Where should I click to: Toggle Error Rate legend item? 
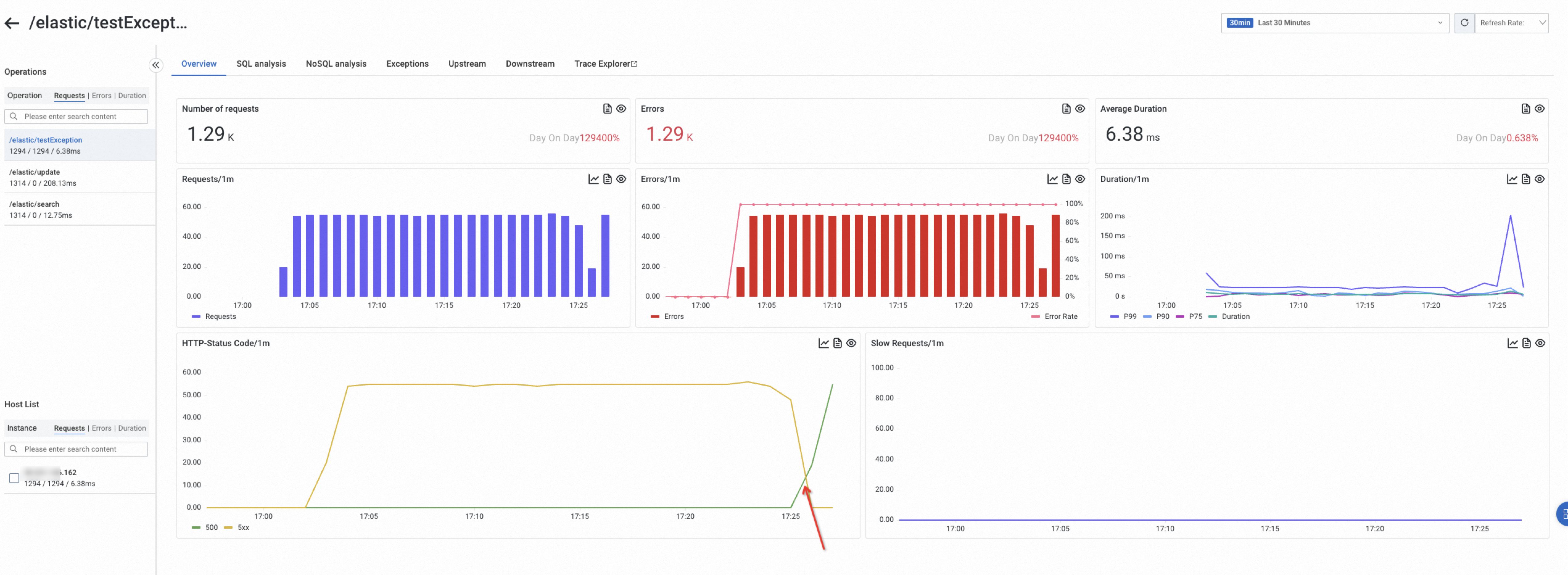(1054, 316)
